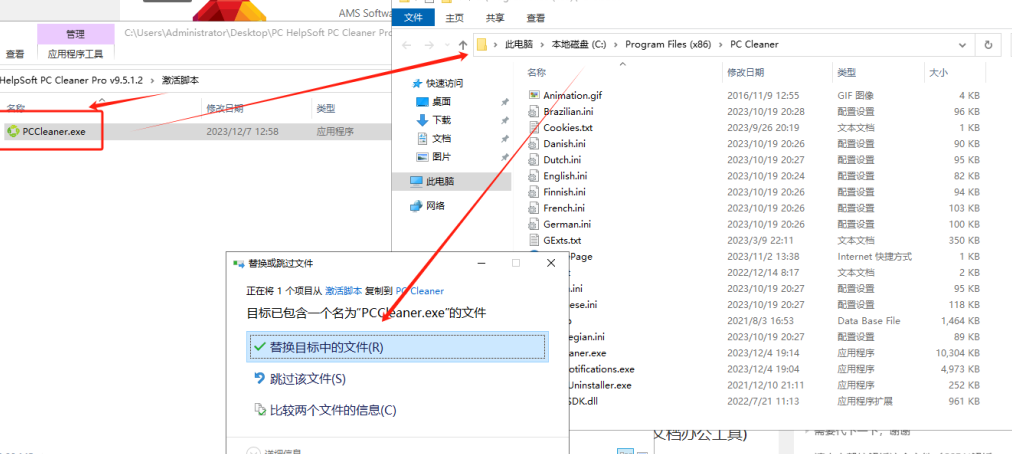
Task: Open 文档 in quick access sidebar
Action: coord(441,138)
